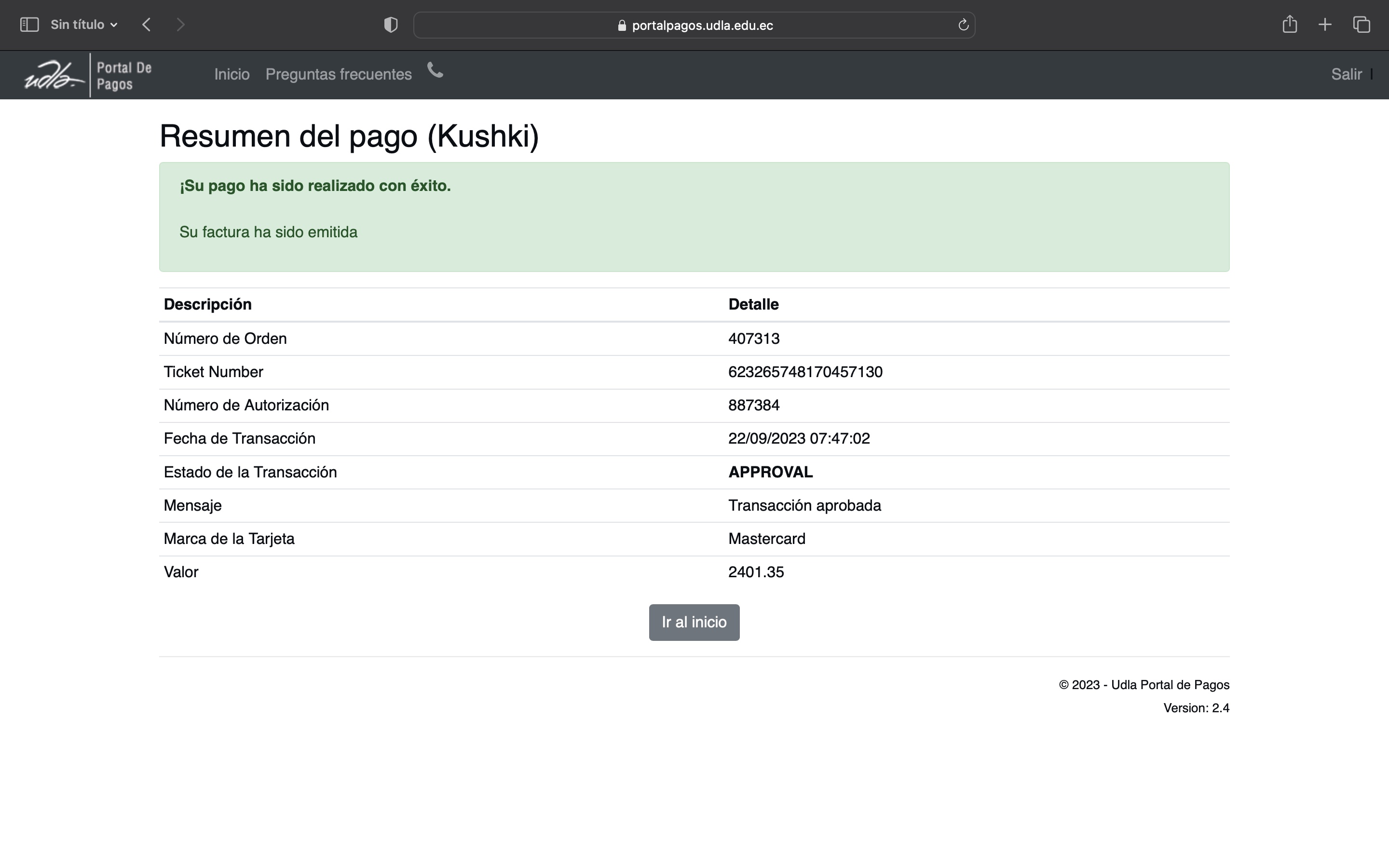The image size is (1389, 868).
Task: Open Preguntas frecuentes in the navbar
Action: (338, 74)
